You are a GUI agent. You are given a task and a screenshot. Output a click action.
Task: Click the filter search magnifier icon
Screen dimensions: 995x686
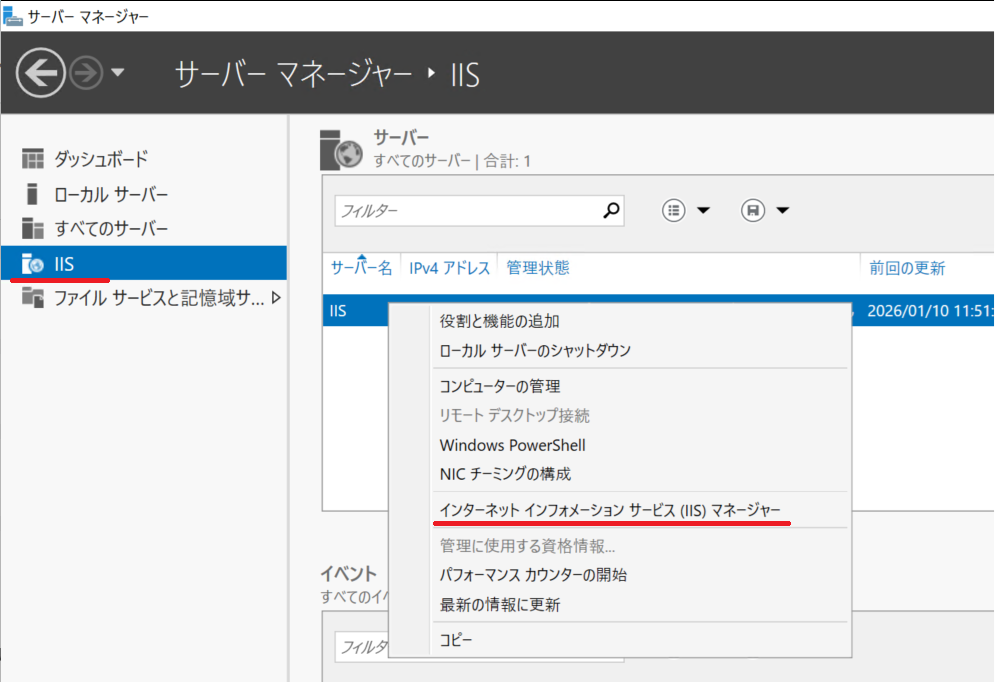click(611, 210)
